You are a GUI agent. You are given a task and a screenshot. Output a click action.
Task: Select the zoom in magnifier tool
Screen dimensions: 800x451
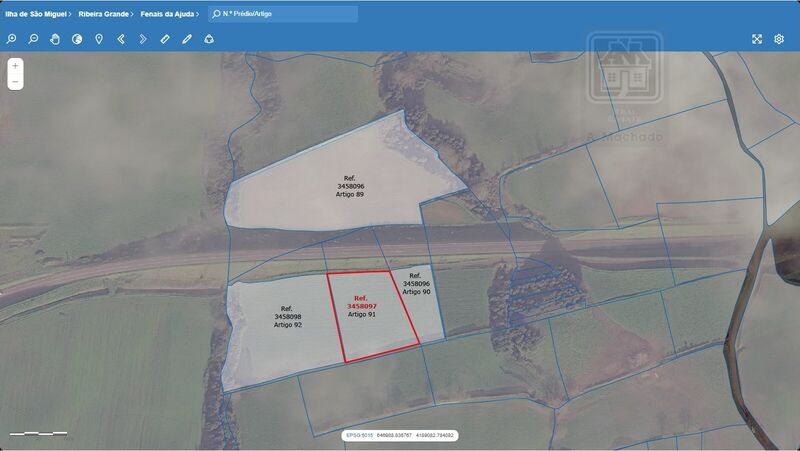pos(11,39)
